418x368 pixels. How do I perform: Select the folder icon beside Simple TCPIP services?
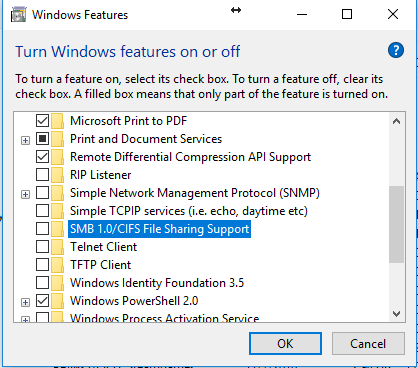57,211
